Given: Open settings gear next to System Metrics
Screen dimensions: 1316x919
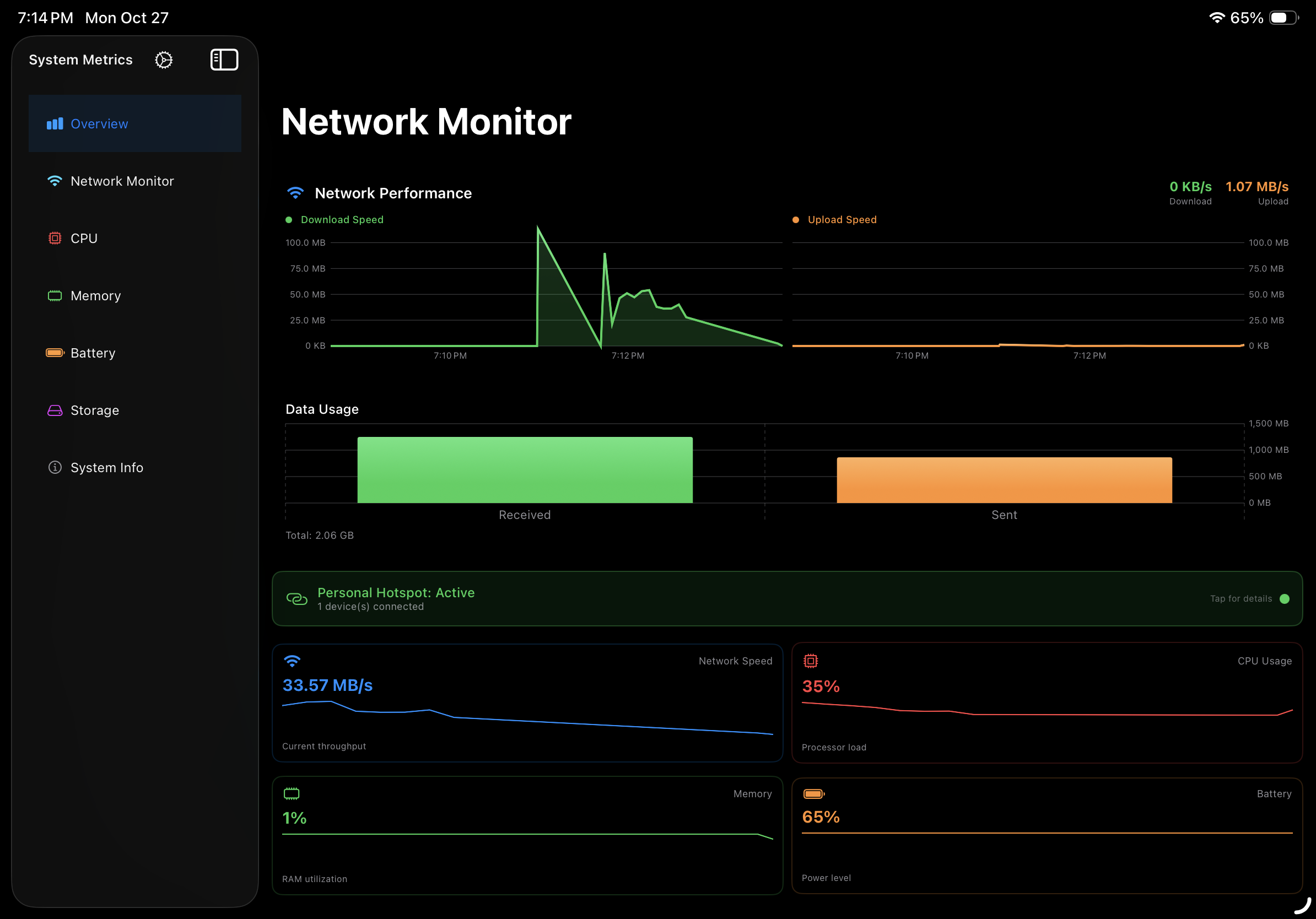Looking at the screenshot, I should [x=164, y=60].
